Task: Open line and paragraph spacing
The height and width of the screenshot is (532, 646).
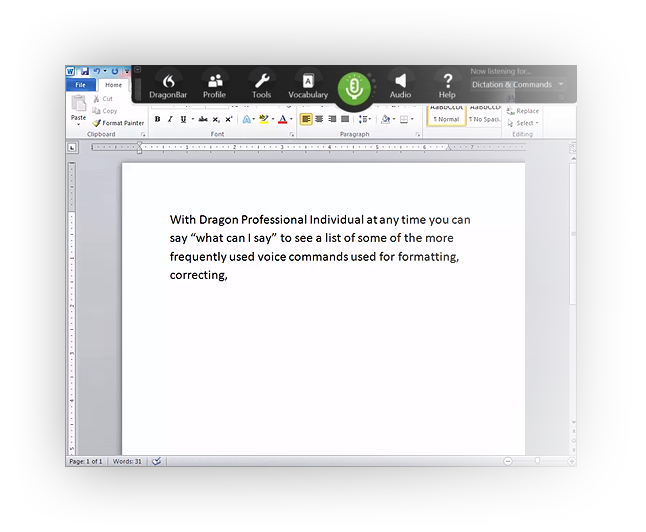Action: (365, 119)
